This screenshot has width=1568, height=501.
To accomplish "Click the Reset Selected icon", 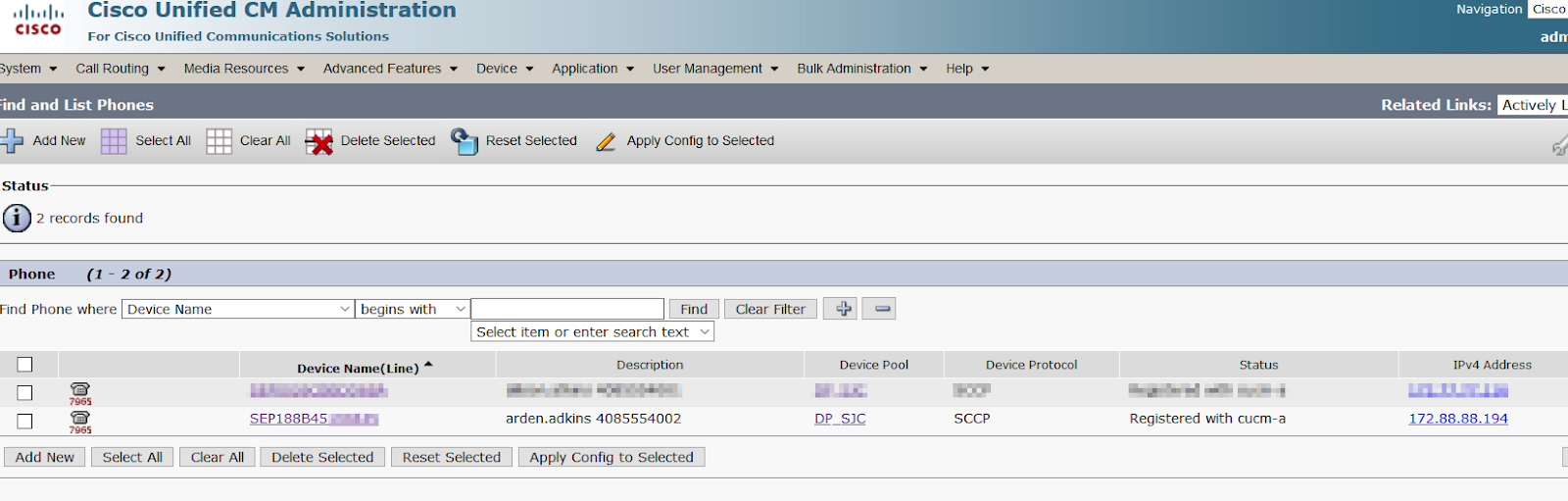I will [x=465, y=141].
